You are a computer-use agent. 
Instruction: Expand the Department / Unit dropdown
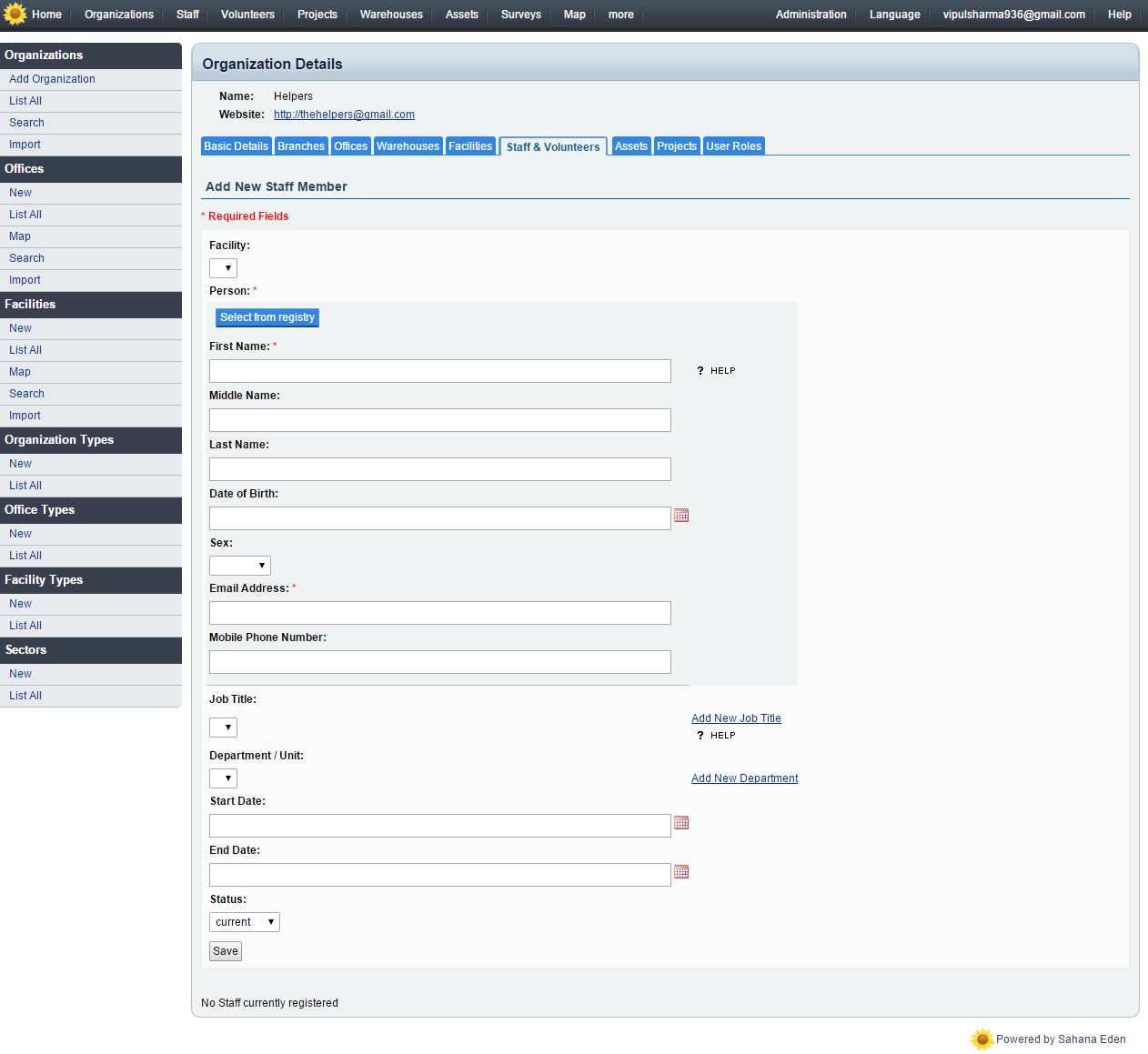[x=223, y=778]
